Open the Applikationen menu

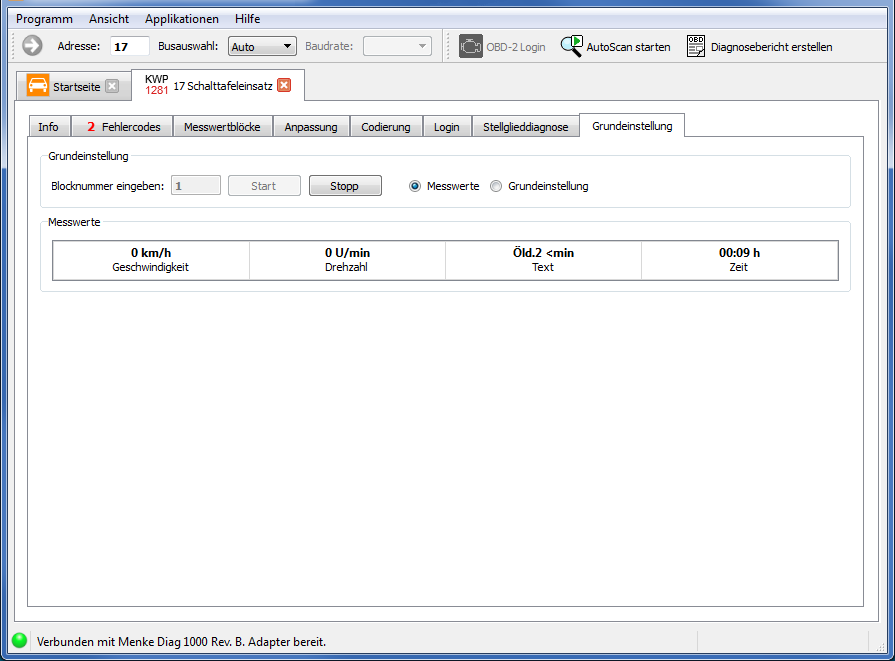pos(181,19)
